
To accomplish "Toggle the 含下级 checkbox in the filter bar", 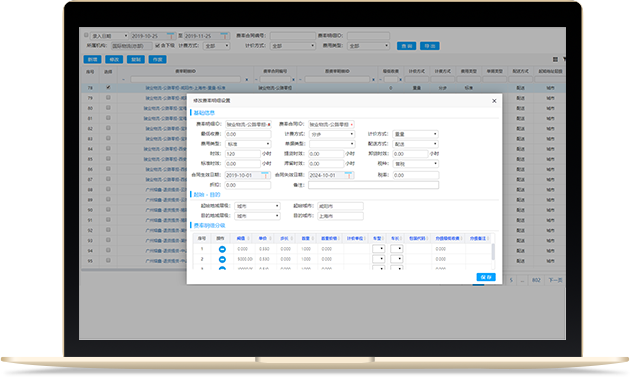I will (158, 45).
